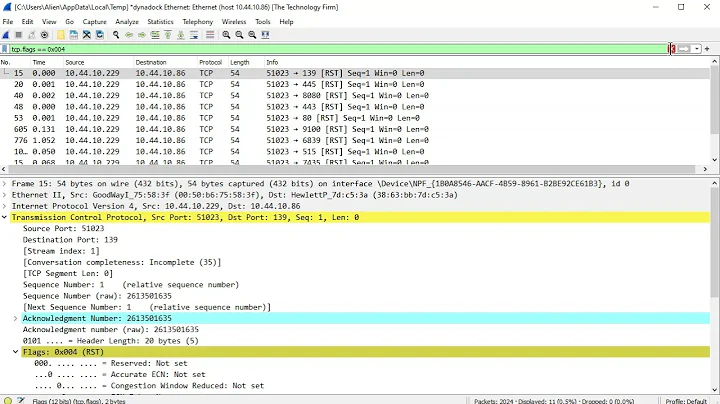Sort by the Source column header
This screenshot has width=720, height=404.
[98, 62]
